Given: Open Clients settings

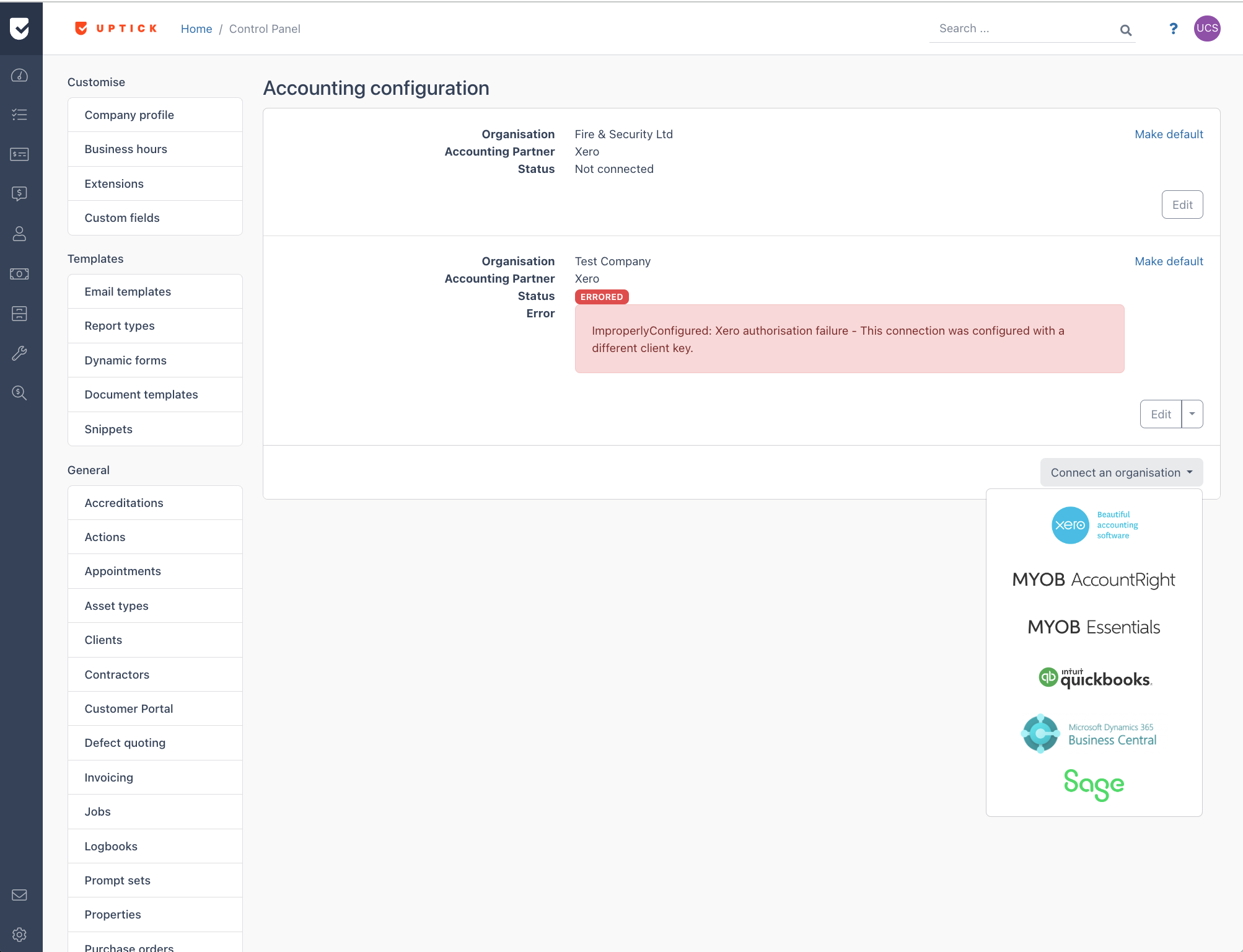Looking at the screenshot, I should [x=155, y=640].
